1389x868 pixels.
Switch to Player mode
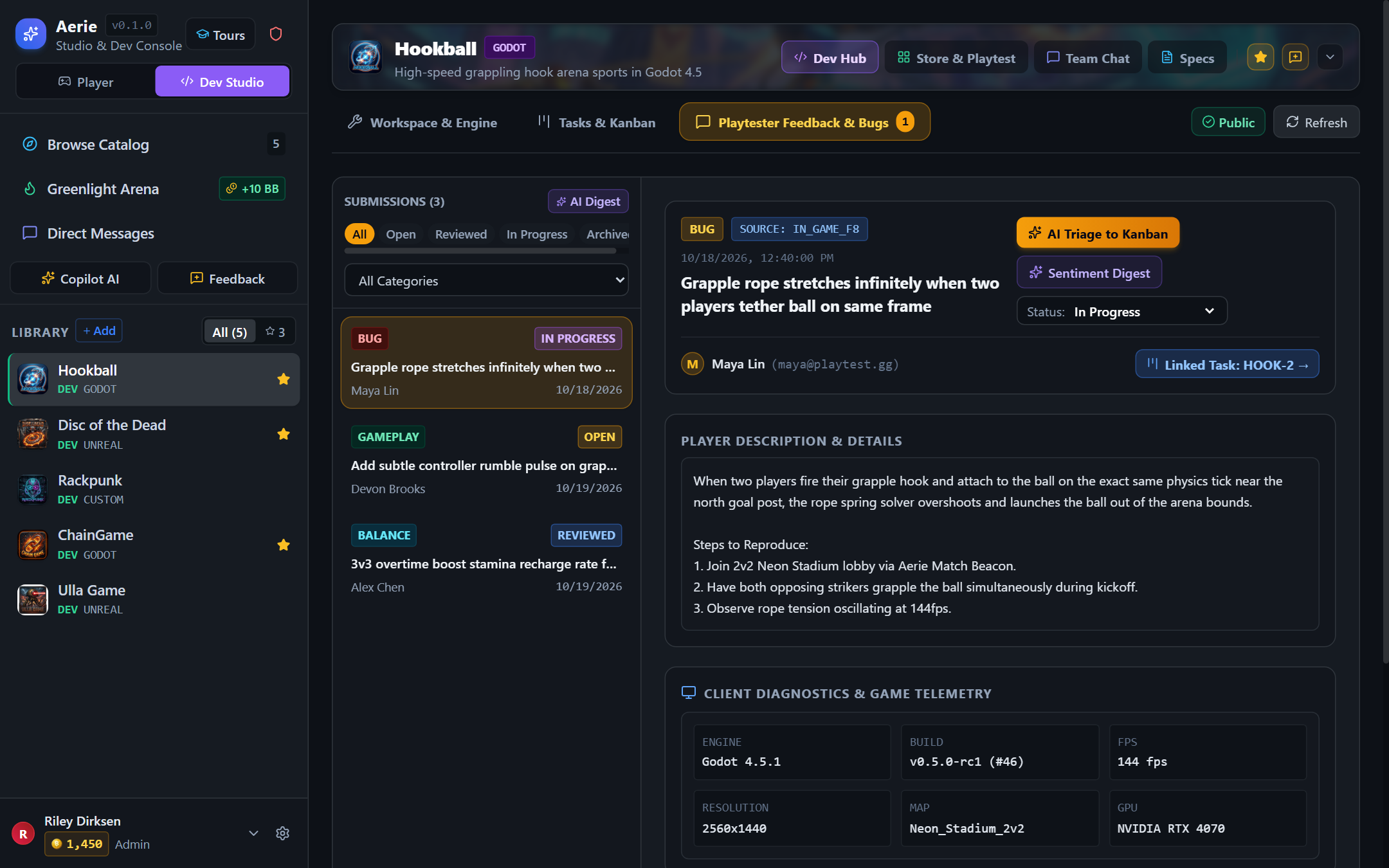click(x=86, y=82)
